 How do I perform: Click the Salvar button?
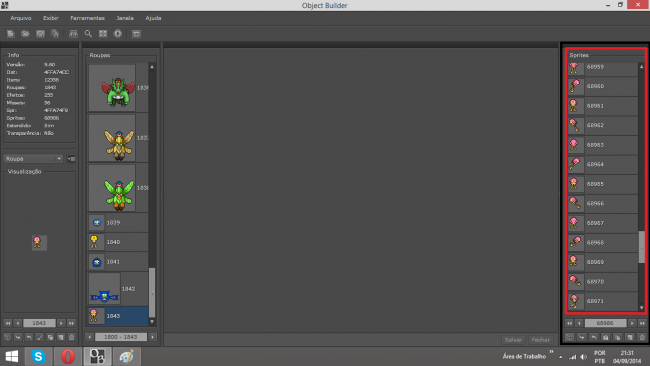[513, 339]
